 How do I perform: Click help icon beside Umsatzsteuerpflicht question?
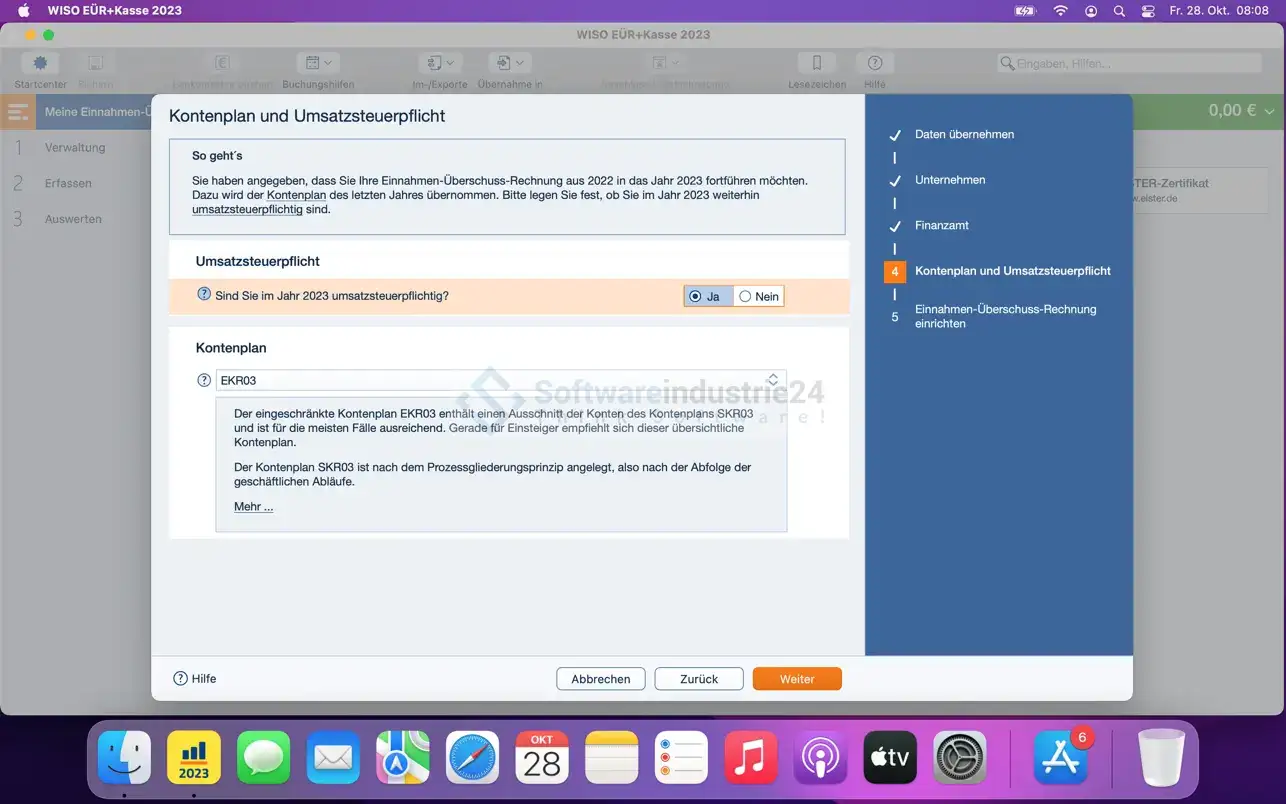pyautogui.click(x=204, y=295)
